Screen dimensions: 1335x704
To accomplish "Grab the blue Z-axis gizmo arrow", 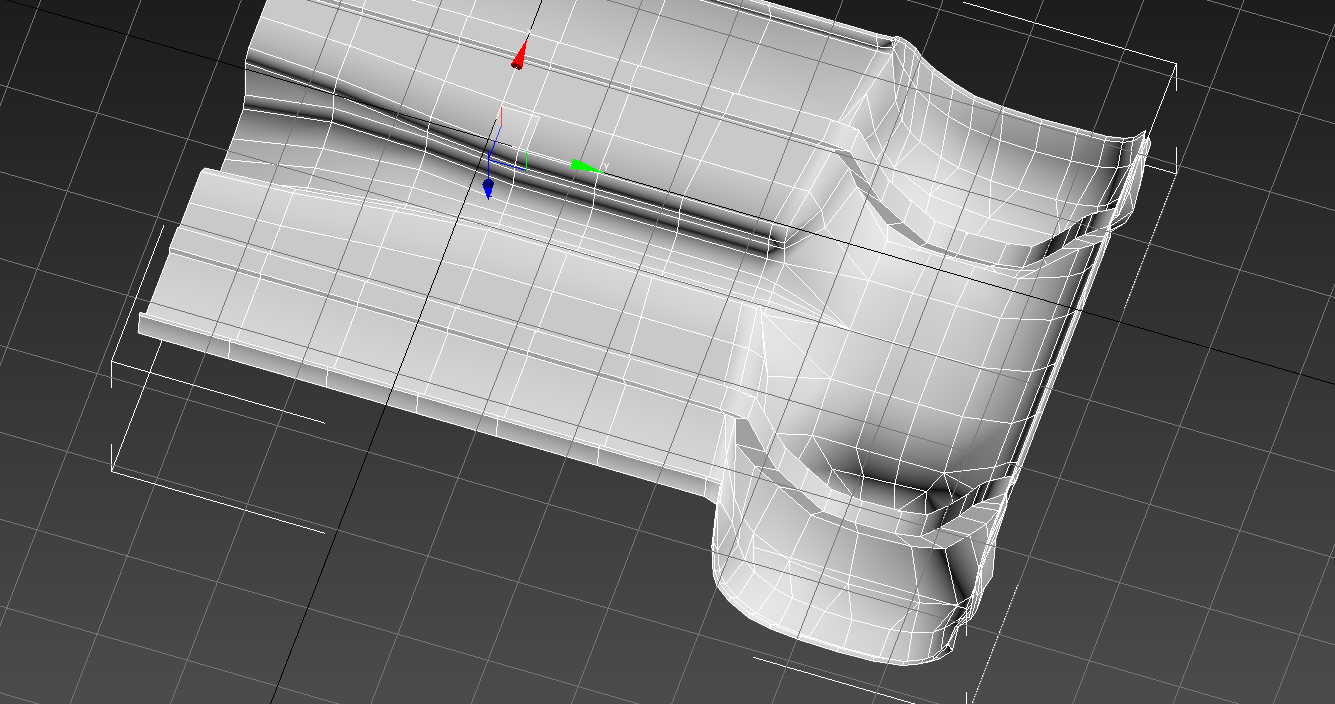I will pyautogui.click(x=488, y=188).
